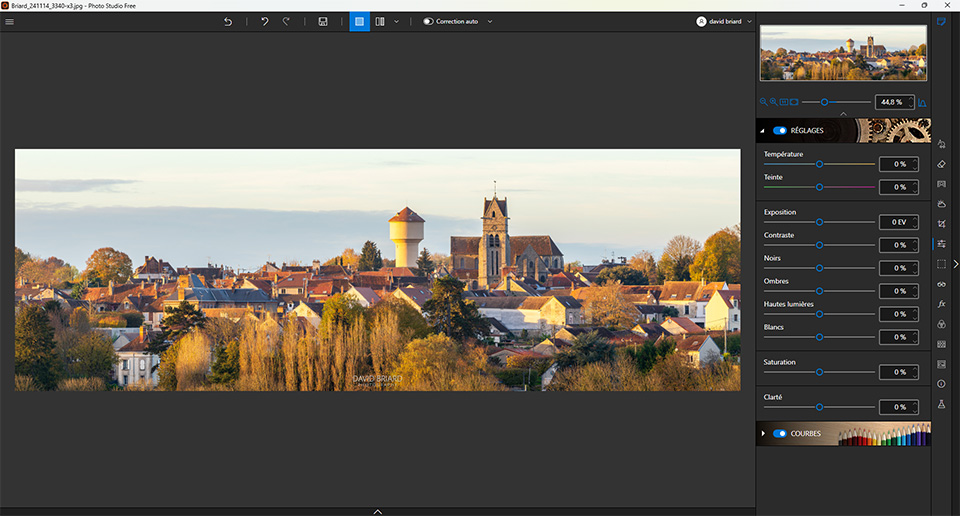Switch to split compare view
Viewport: 960px width, 516px height.
(x=380, y=21)
